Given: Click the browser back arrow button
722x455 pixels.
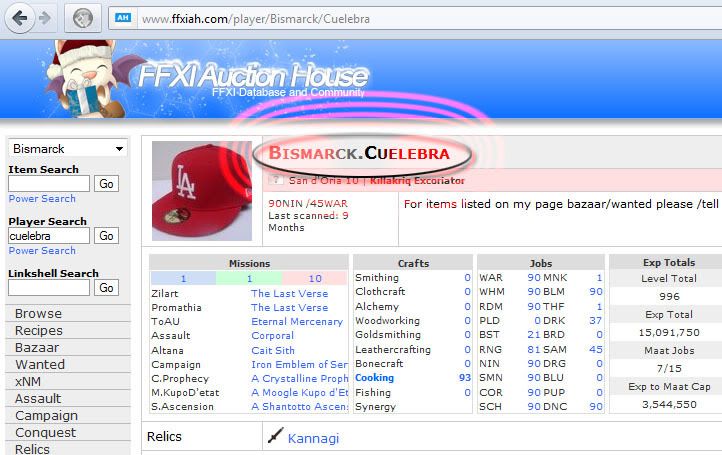Looking at the screenshot, I should click(x=19, y=17).
